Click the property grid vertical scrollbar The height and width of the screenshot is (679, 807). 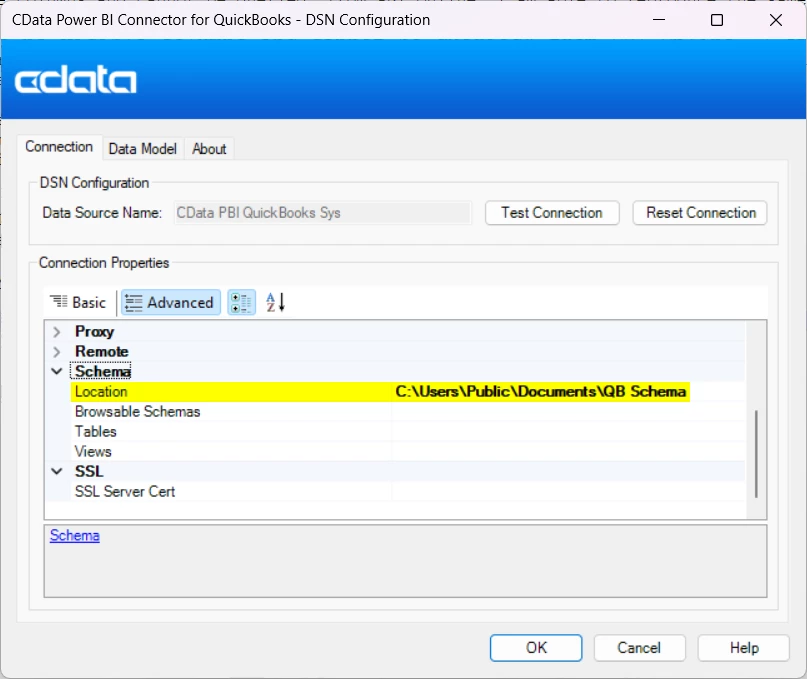tap(756, 454)
